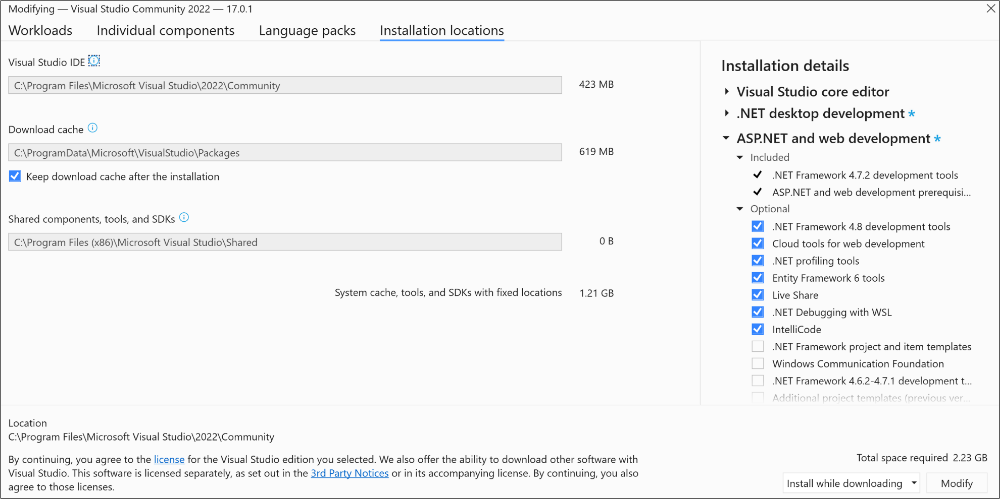The width and height of the screenshot is (1000, 499).
Task: Uncheck Keep download cache after the installation
Action: click(15, 176)
